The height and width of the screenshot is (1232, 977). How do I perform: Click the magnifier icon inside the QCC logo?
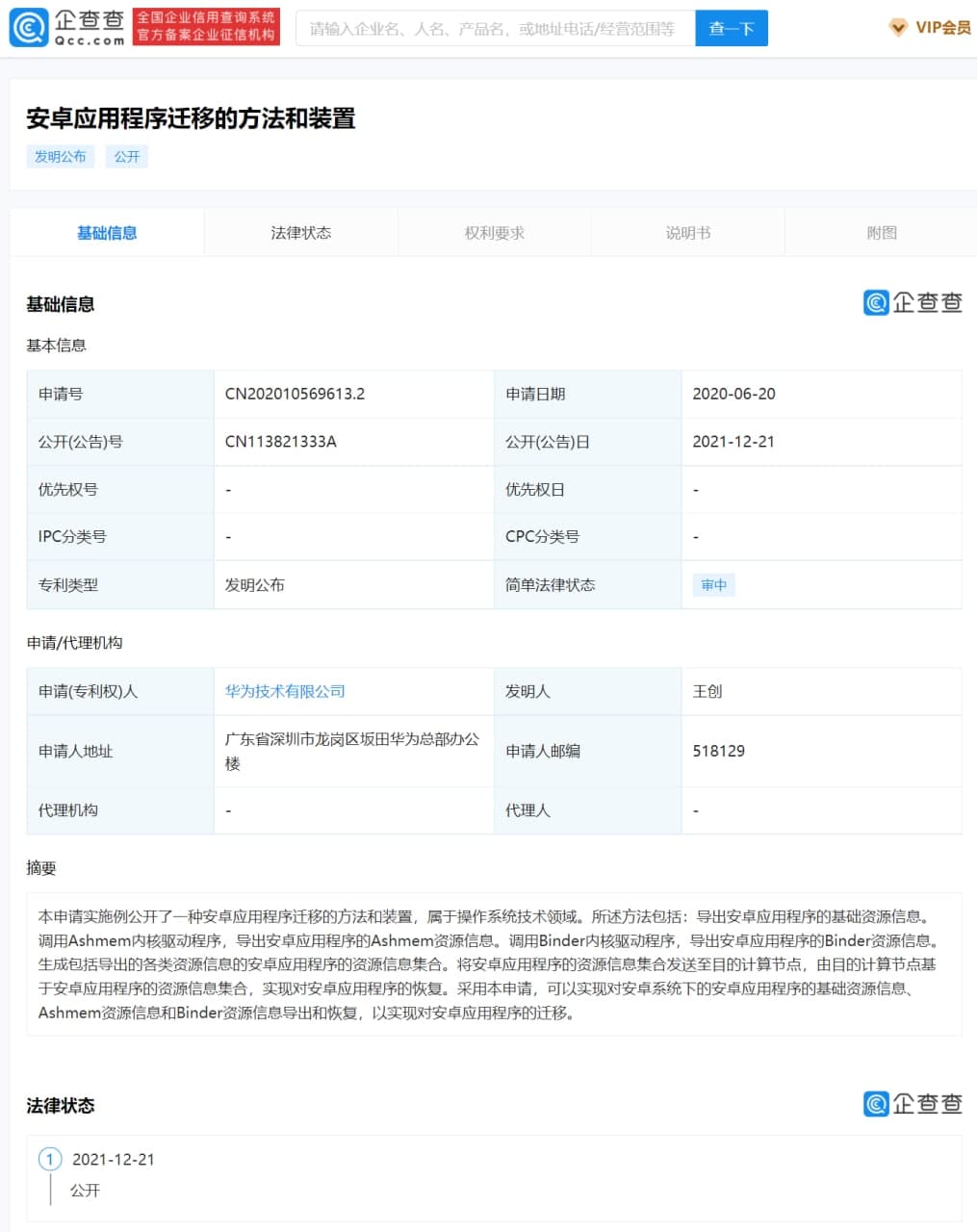pyautogui.click(x=29, y=28)
